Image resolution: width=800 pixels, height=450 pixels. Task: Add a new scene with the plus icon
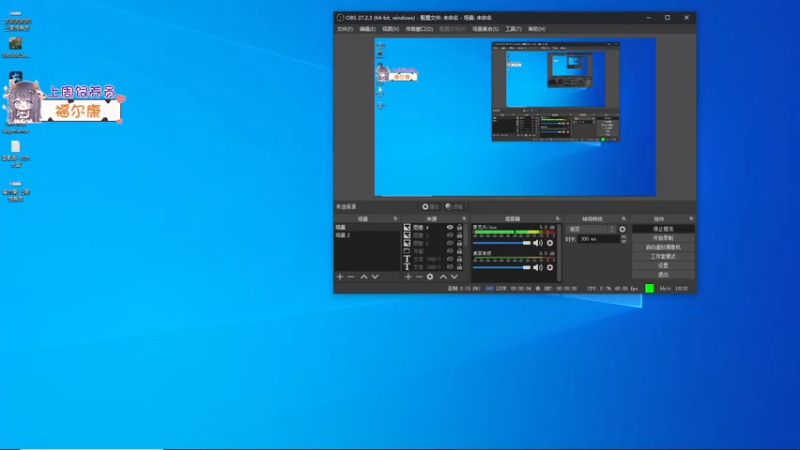point(340,277)
